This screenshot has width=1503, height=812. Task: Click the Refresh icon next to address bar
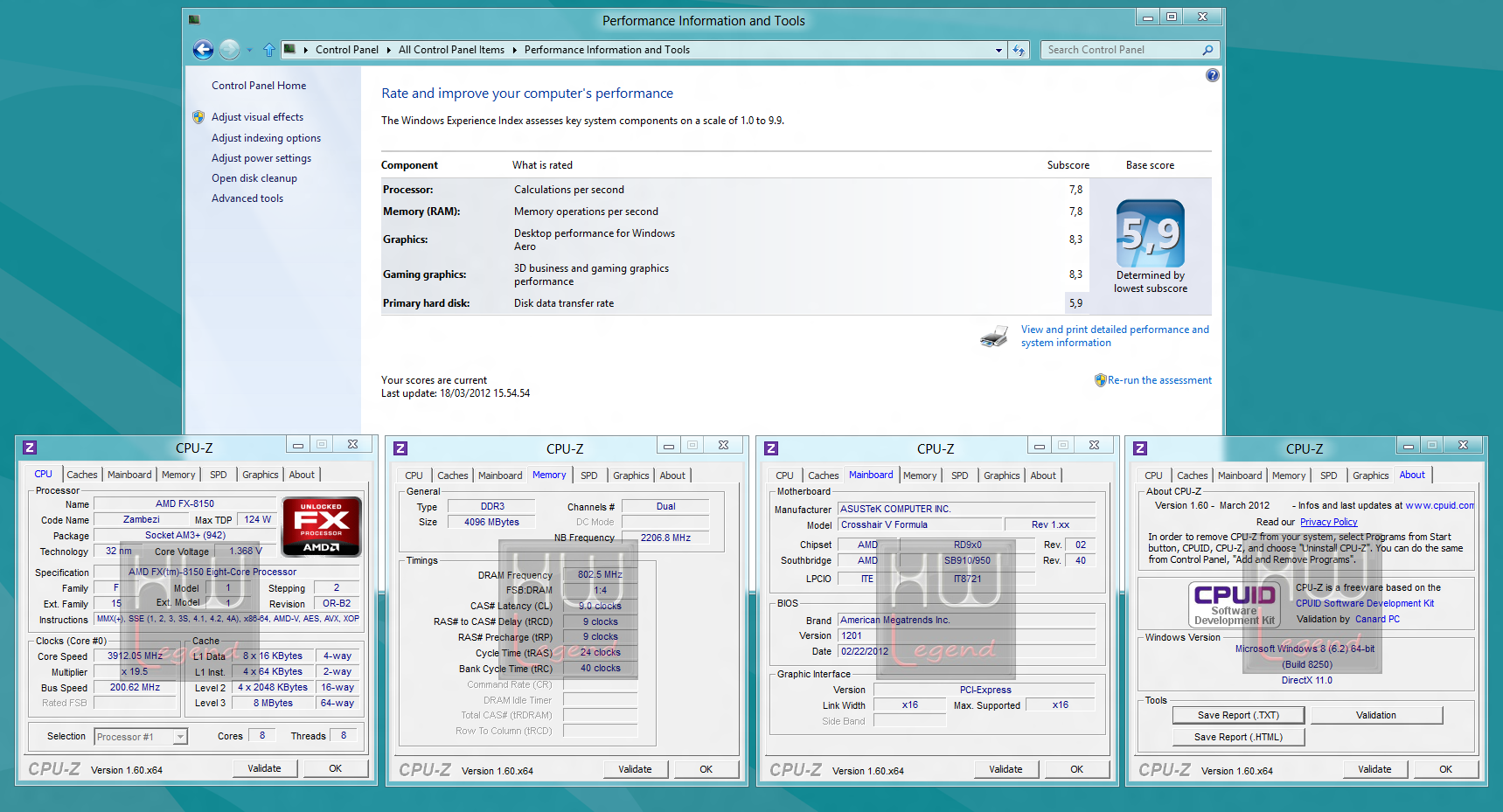pyautogui.click(x=1019, y=50)
